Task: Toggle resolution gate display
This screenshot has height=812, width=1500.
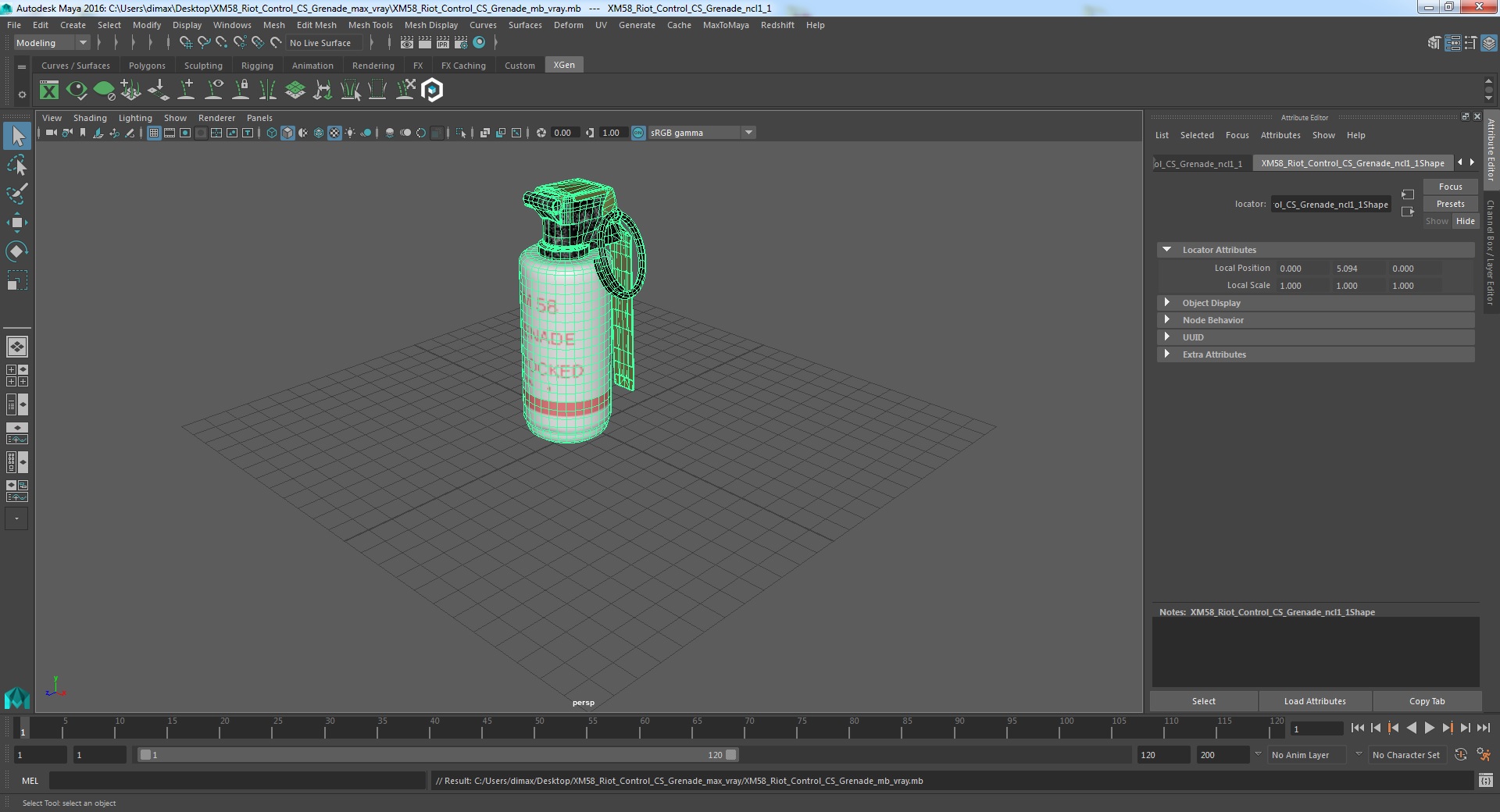Action: [x=185, y=133]
